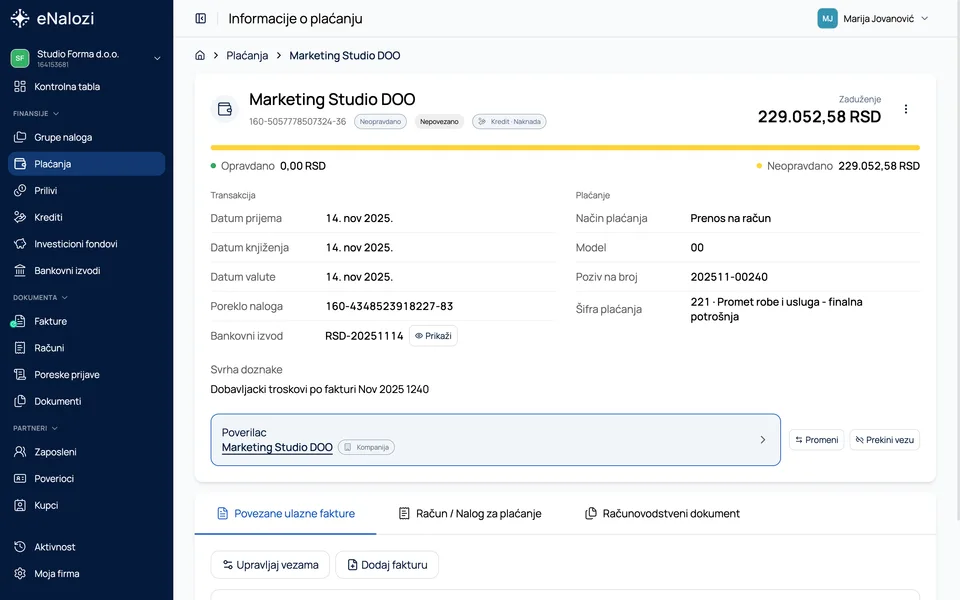Image resolution: width=960 pixels, height=600 pixels.
Task: Click the Prekini vezu button
Action: (x=885, y=440)
